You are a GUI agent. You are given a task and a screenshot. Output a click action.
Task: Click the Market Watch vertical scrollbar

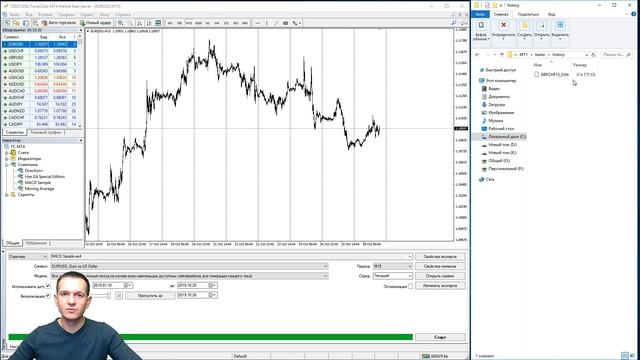(x=80, y=81)
